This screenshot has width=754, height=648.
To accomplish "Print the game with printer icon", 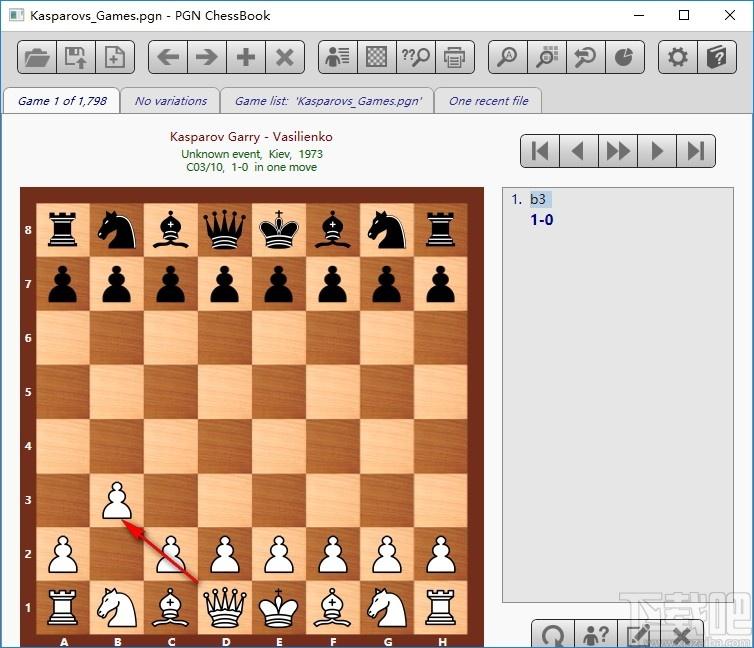I will tap(455, 57).
